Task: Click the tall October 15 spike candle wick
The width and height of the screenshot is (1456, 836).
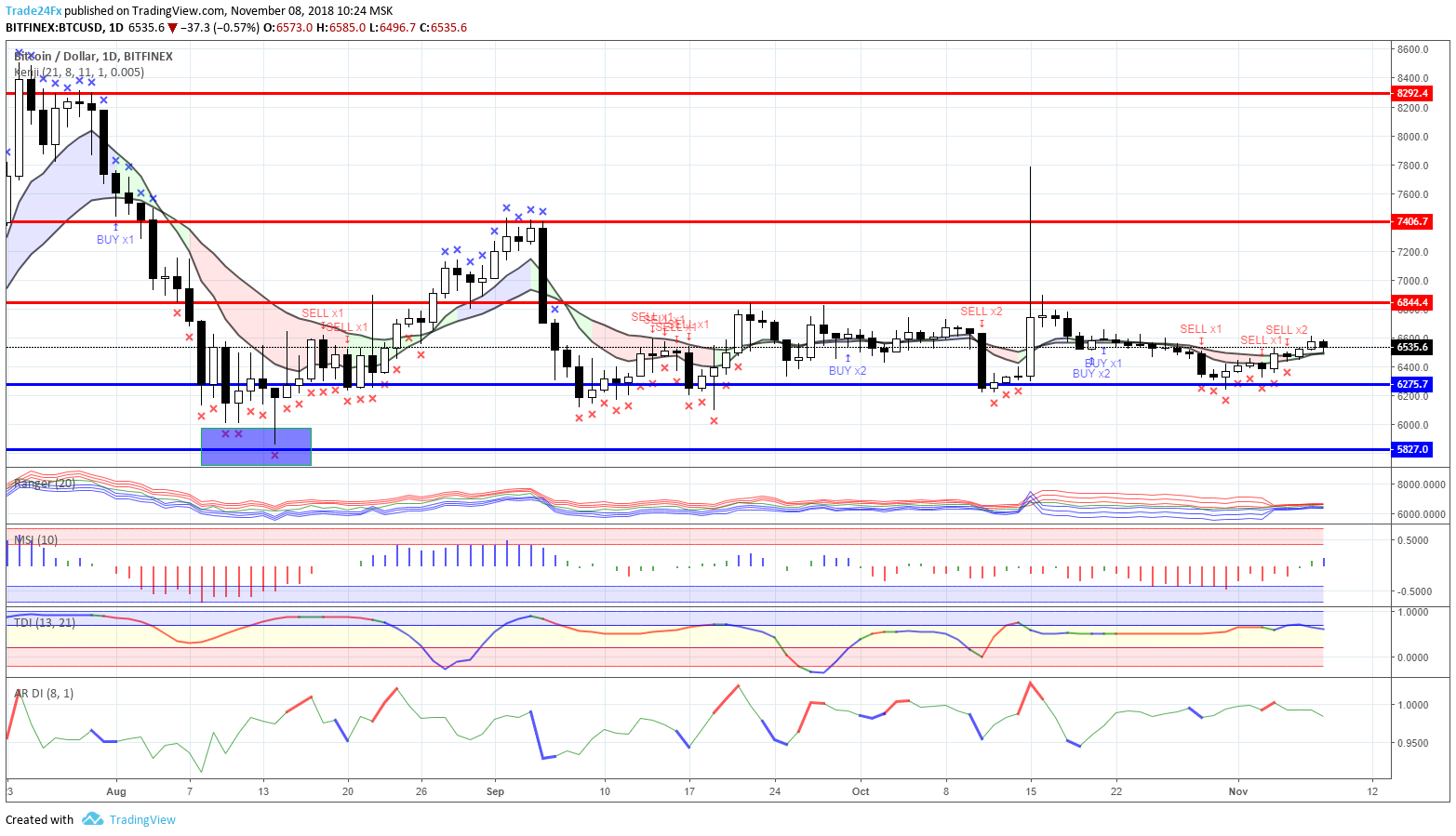Action: coord(1031,242)
